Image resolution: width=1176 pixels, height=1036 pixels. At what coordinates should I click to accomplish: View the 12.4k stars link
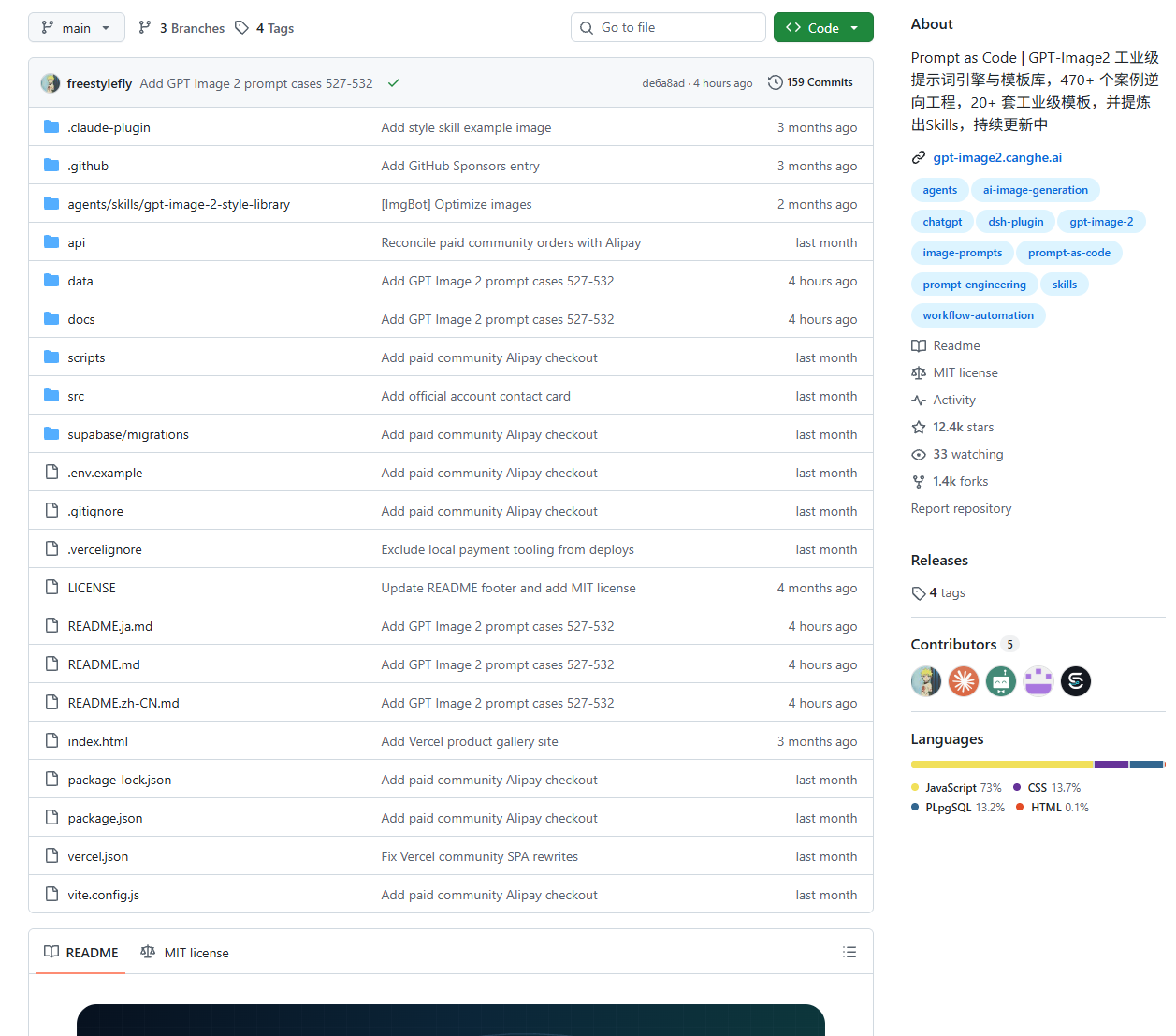click(x=953, y=427)
